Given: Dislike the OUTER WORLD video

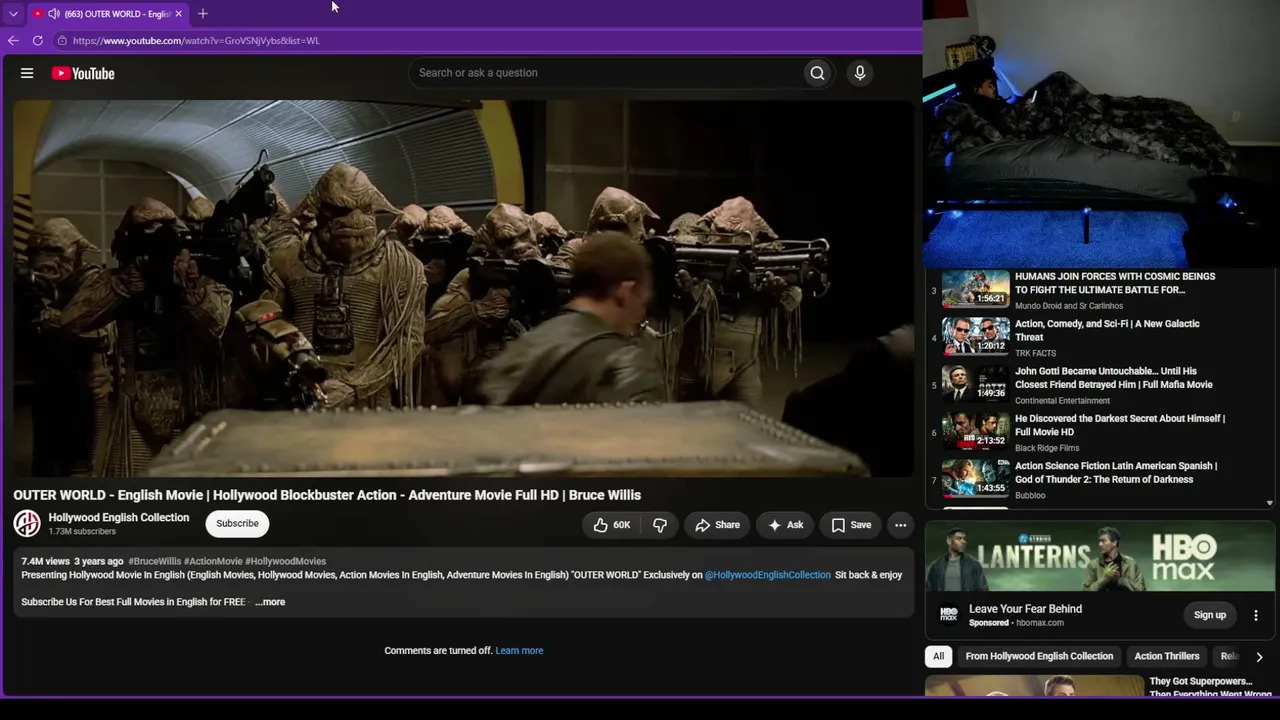Looking at the screenshot, I should point(660,525).
